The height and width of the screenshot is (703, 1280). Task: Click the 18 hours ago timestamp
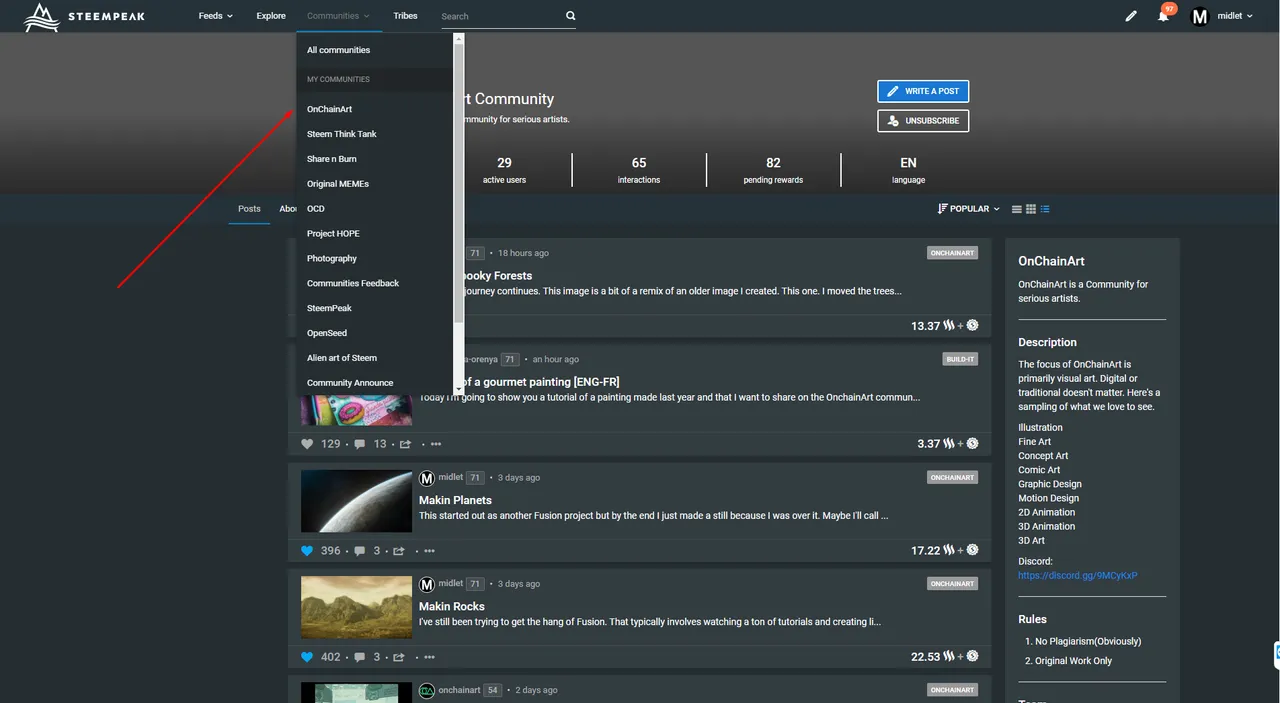click(523, 253)
